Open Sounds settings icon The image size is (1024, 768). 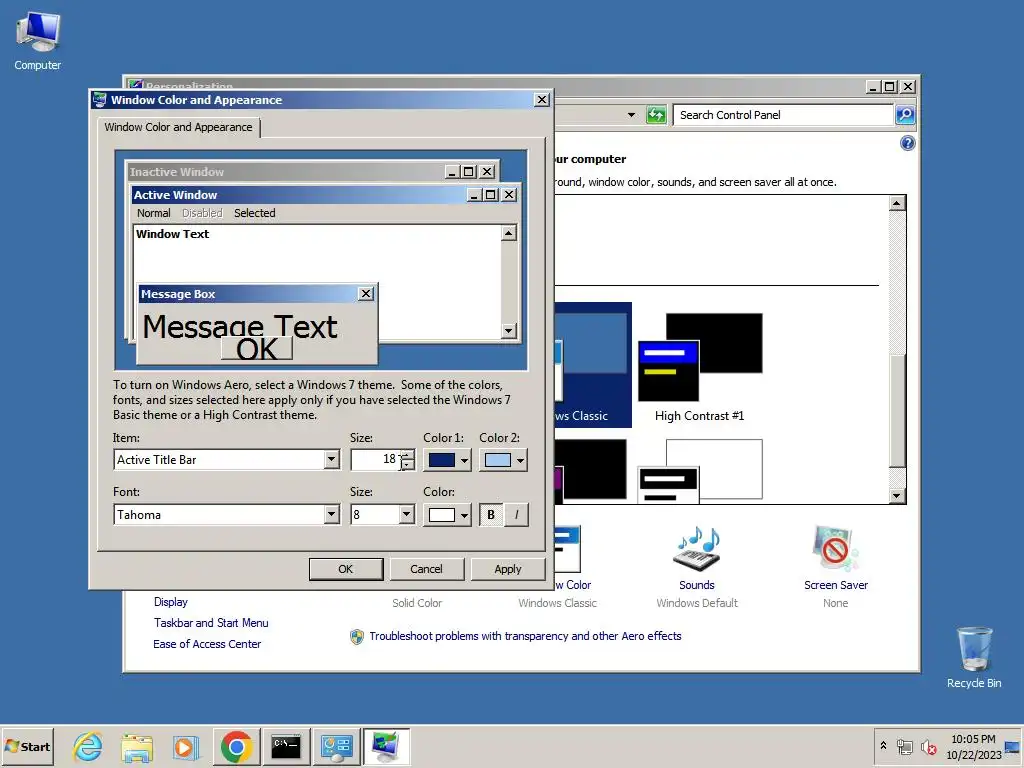697,549
